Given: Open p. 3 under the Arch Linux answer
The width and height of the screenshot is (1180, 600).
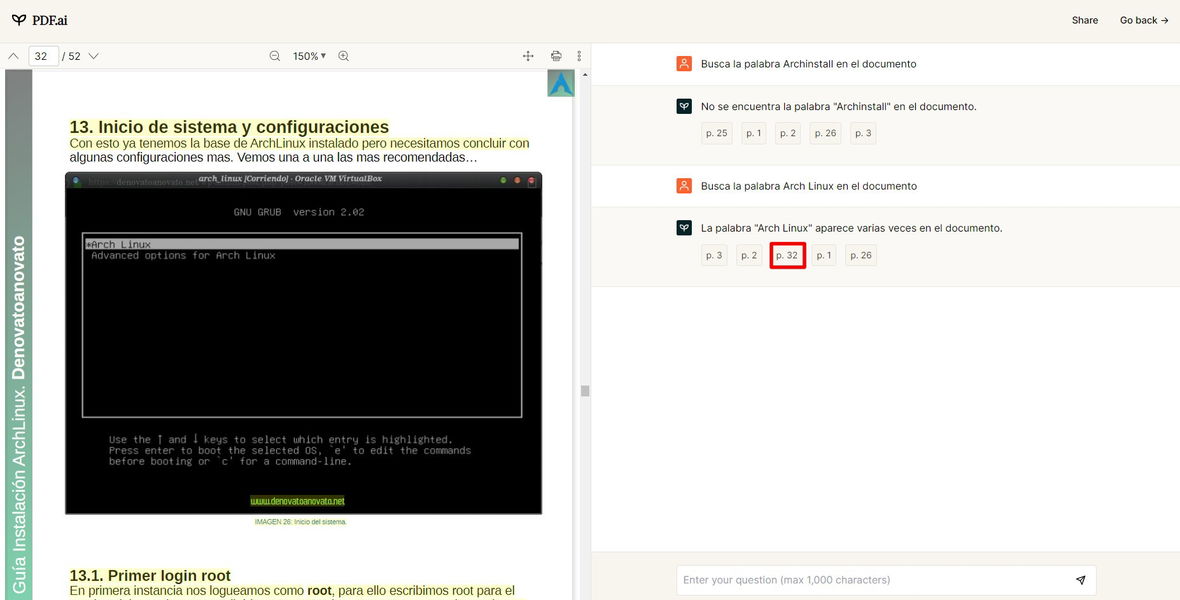Looking at the screenshot, I should coord(714,255).
